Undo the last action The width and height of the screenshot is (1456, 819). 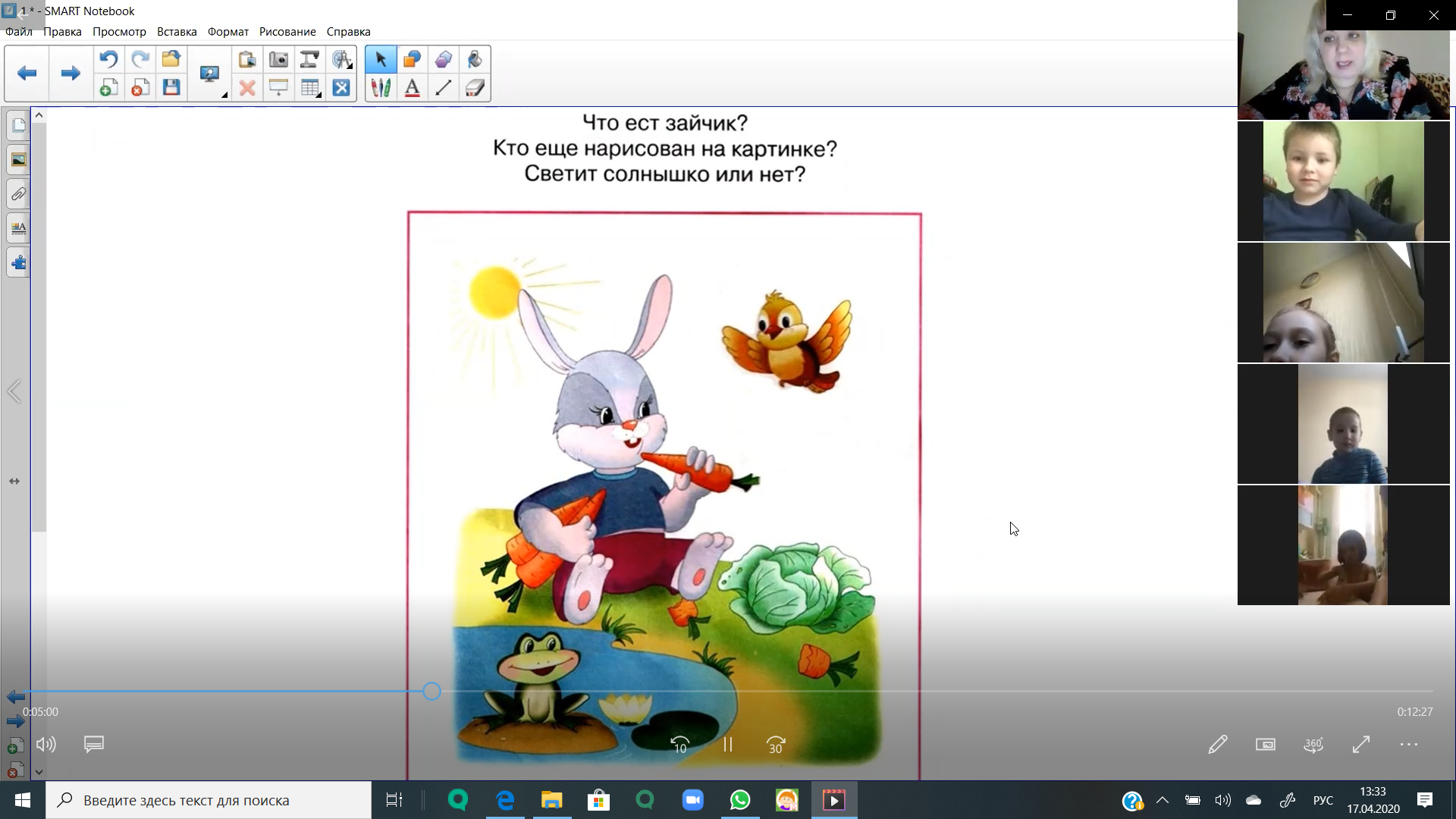[x=108, y=59]
